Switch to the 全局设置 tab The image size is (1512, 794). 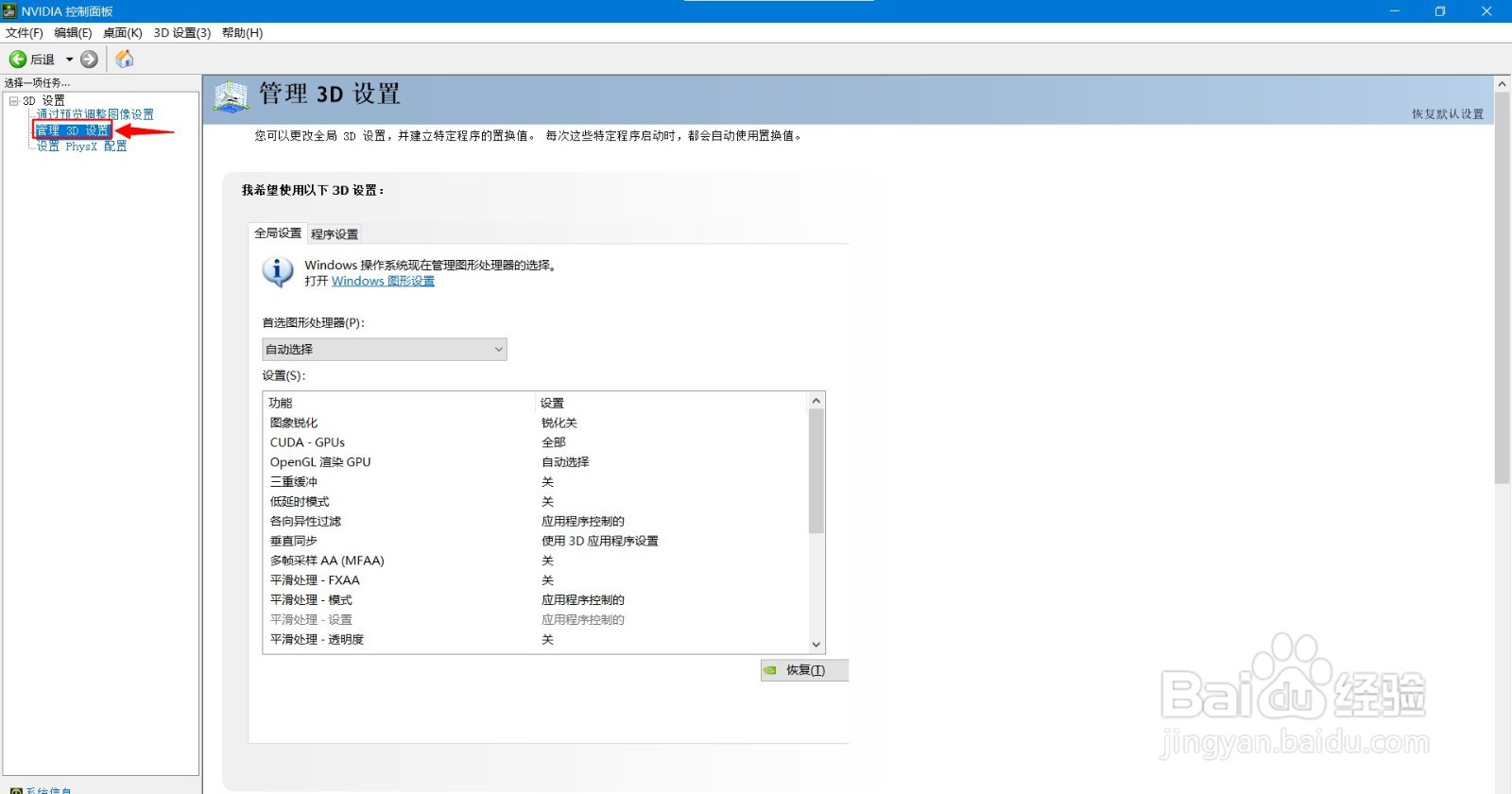coord(278,233)
